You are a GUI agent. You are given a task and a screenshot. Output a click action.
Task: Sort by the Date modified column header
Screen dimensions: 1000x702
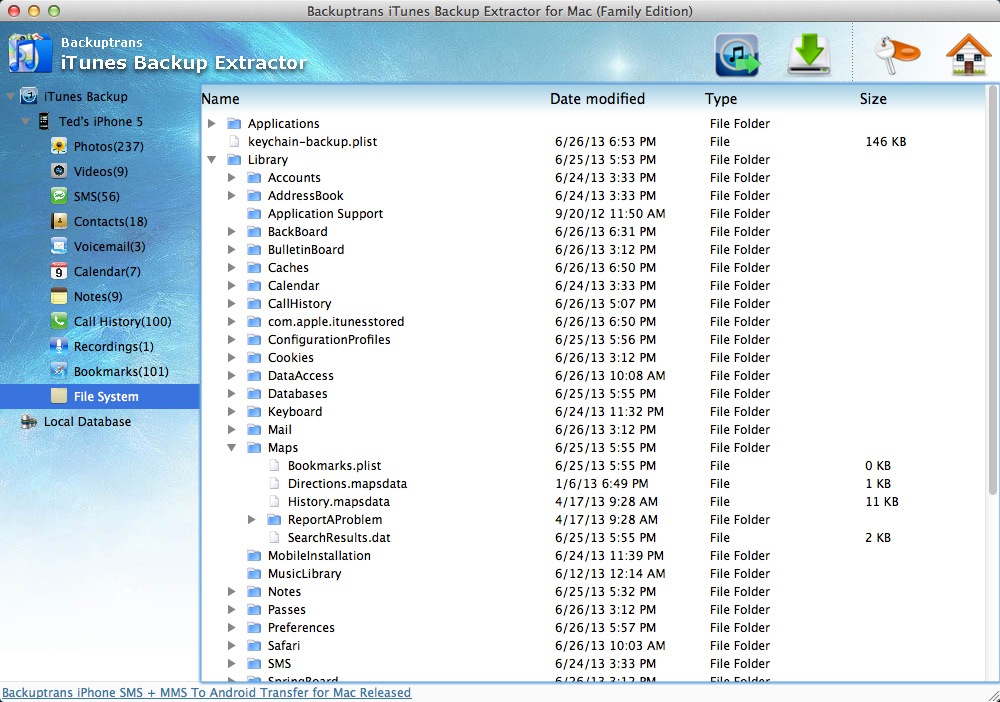point(598,99)
